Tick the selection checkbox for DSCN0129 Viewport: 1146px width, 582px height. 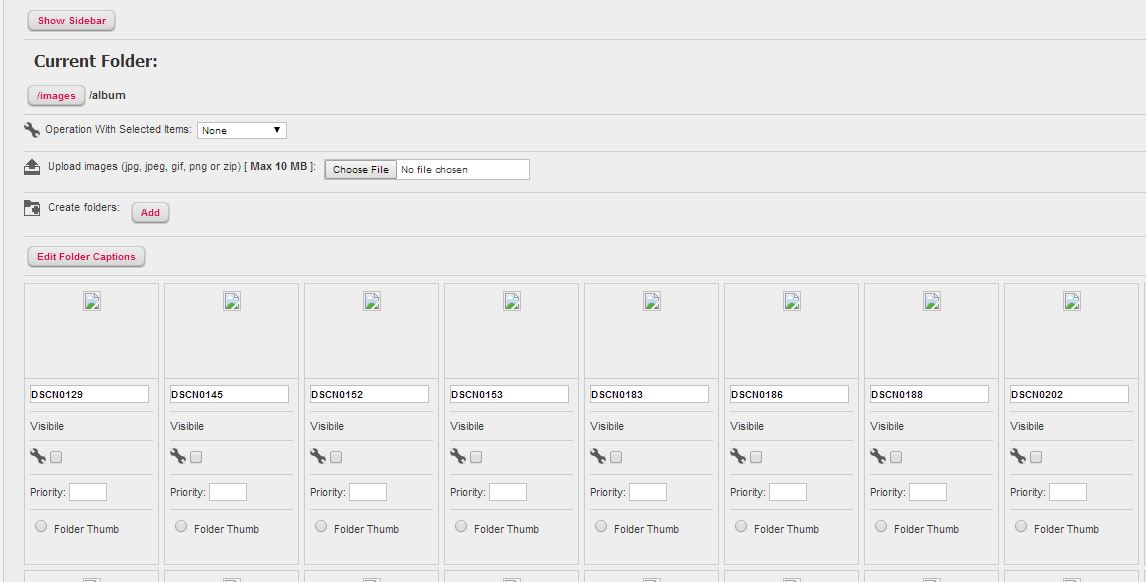click(56, 457)
